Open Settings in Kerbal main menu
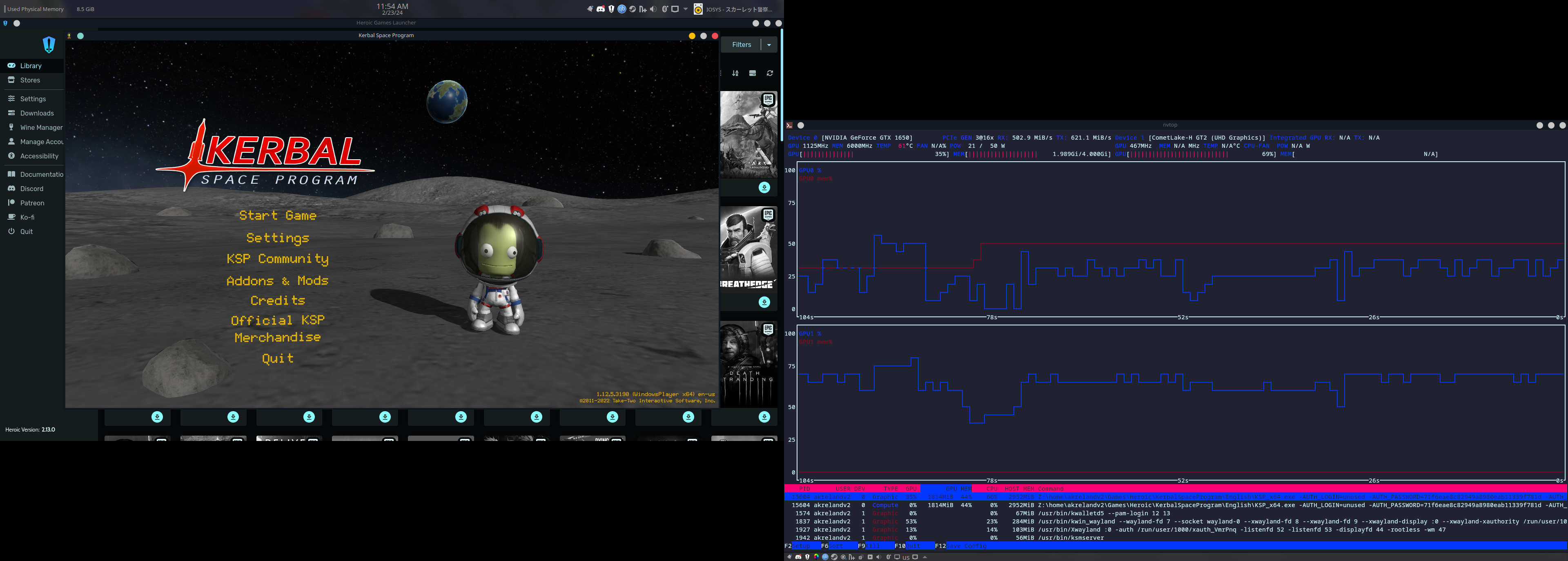Viewport: 1568px width, 561px height. point(278,238)
